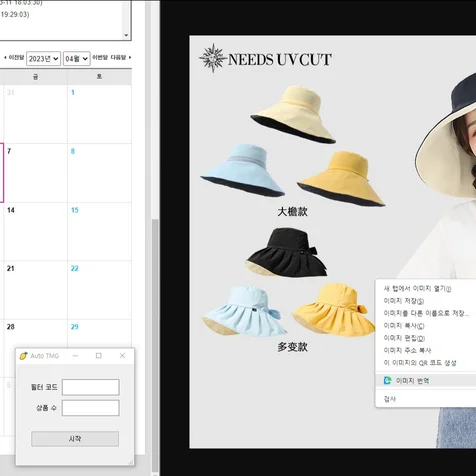The height and width of the screenshot is (476, 476).
Task: Minimize the Auto TMG window
Action: (x=75, y=356)
